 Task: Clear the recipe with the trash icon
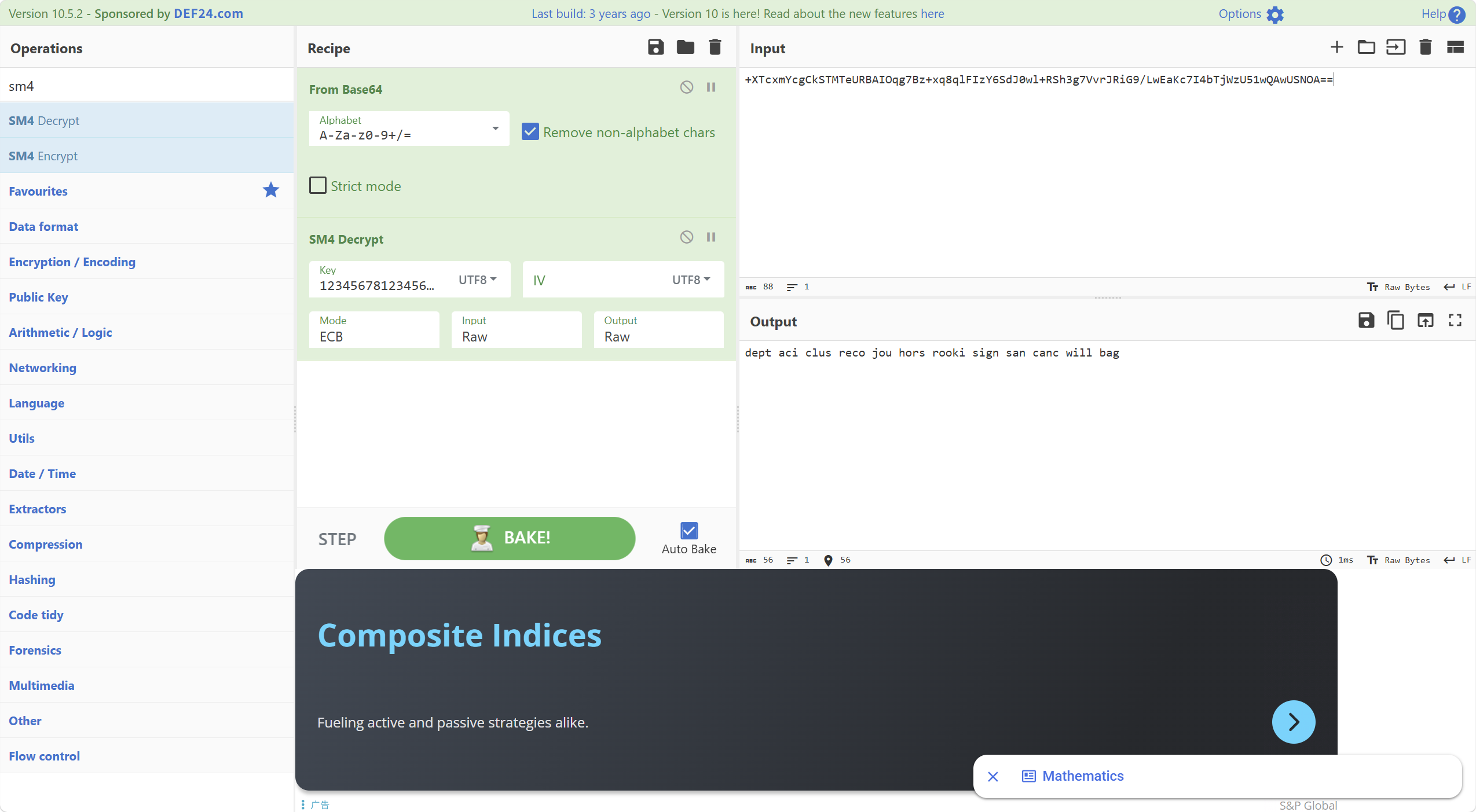click(715, 47)
